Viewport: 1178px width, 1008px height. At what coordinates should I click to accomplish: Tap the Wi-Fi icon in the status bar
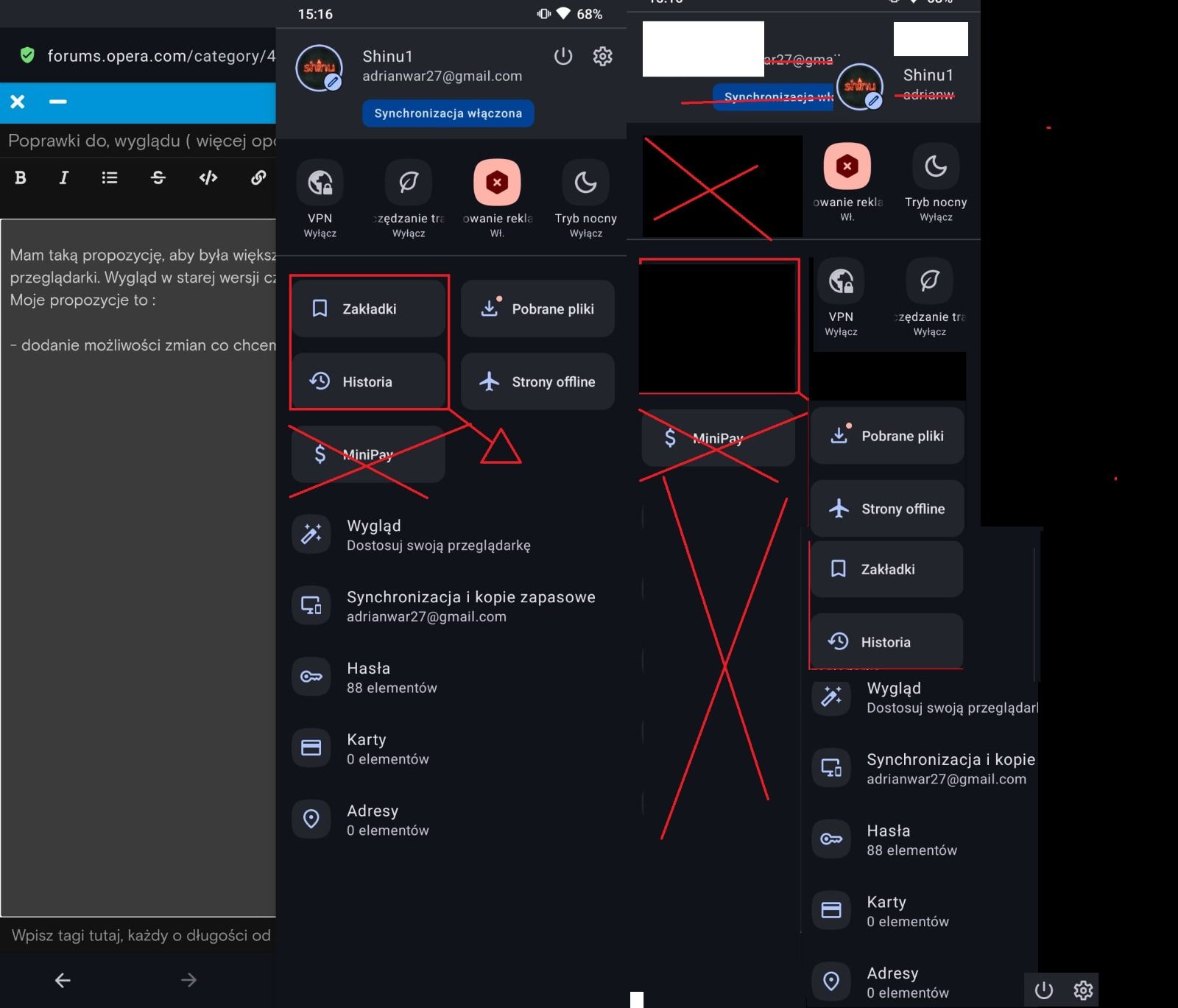pos(563,13)
